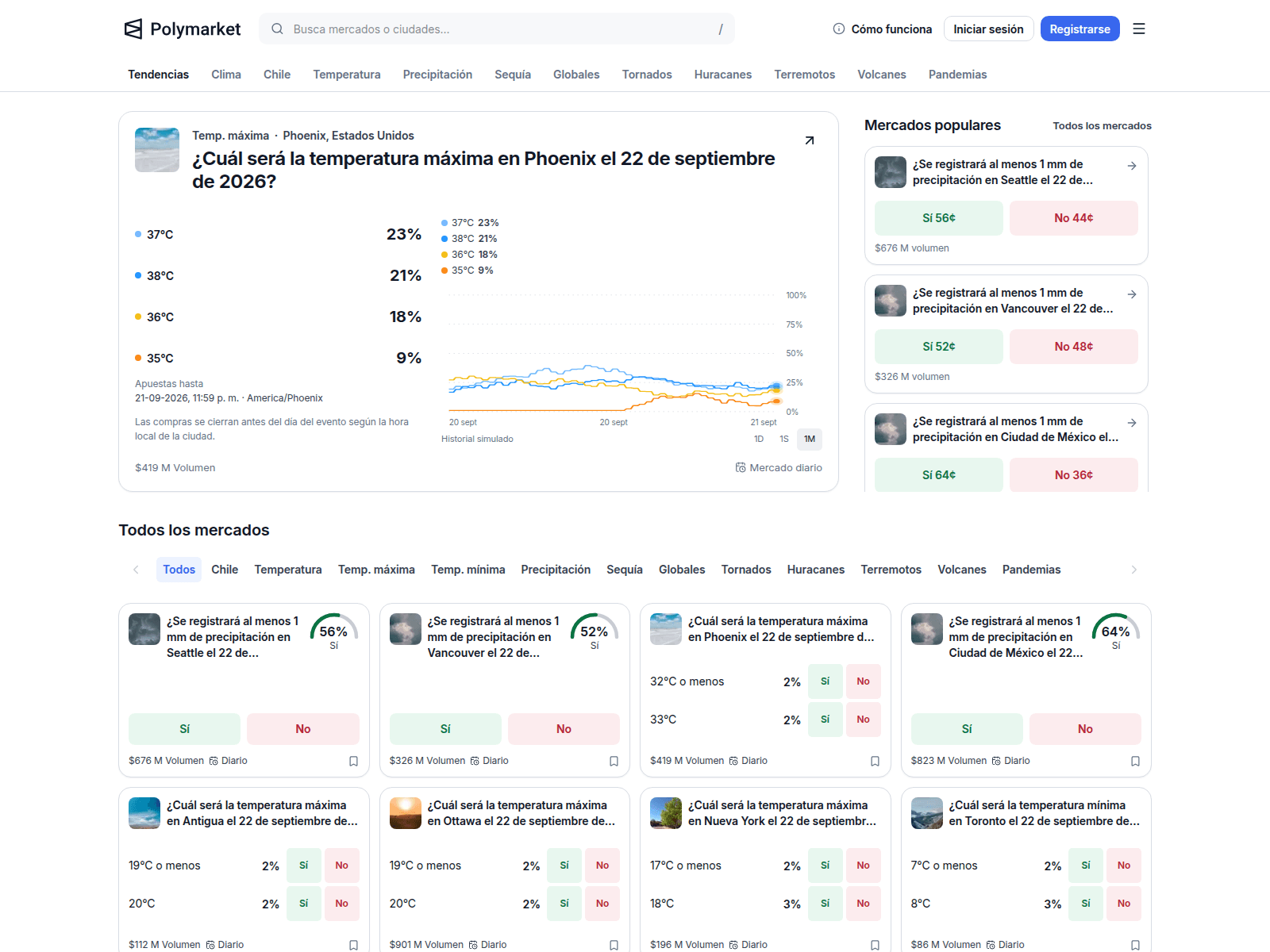Image resolution: width=1270 pixels, height=952 pixels.
Task: Click the search magnifier icon
Action: tap(277, 29)
